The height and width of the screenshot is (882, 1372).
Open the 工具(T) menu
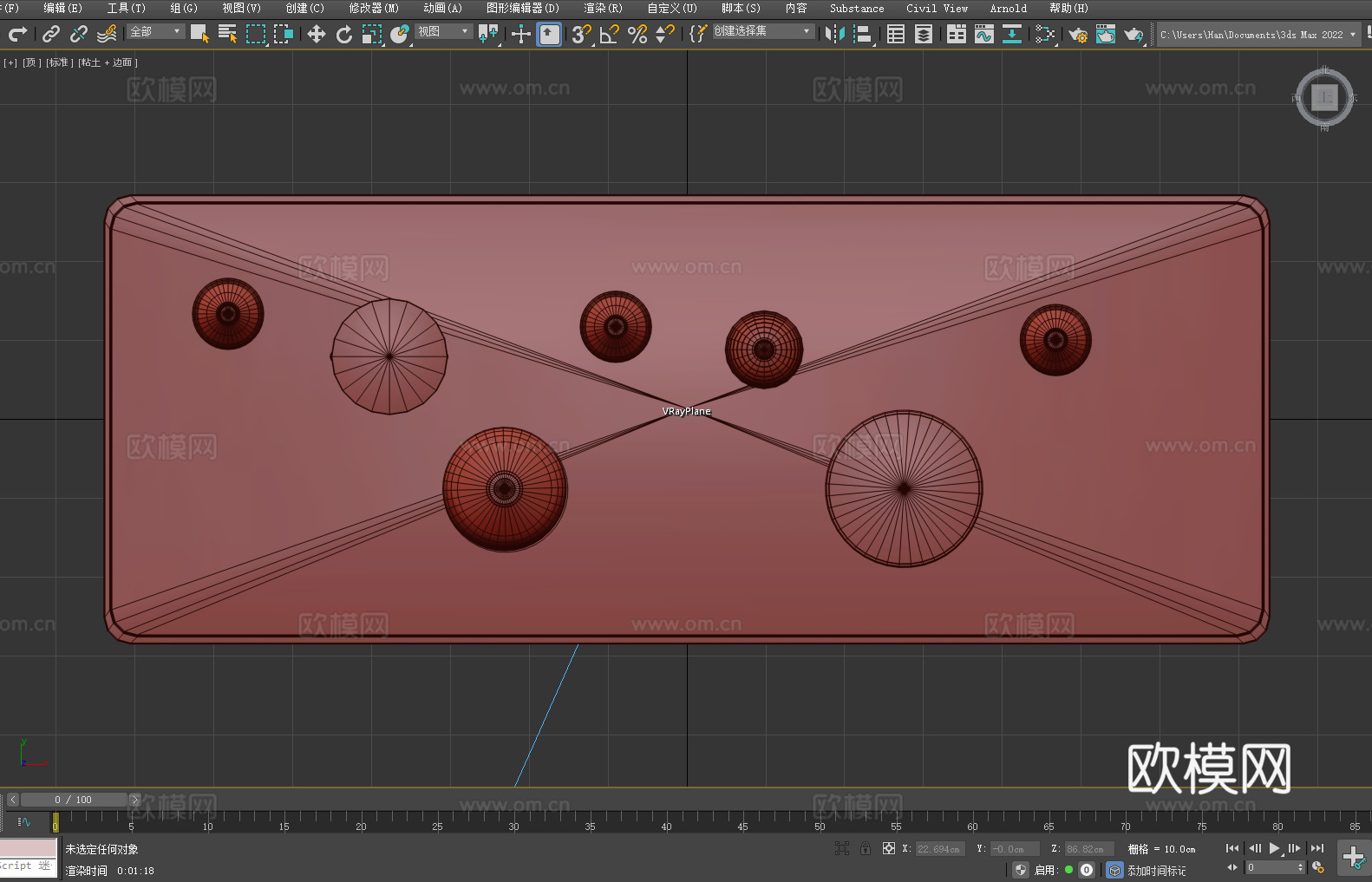[126, 8]
